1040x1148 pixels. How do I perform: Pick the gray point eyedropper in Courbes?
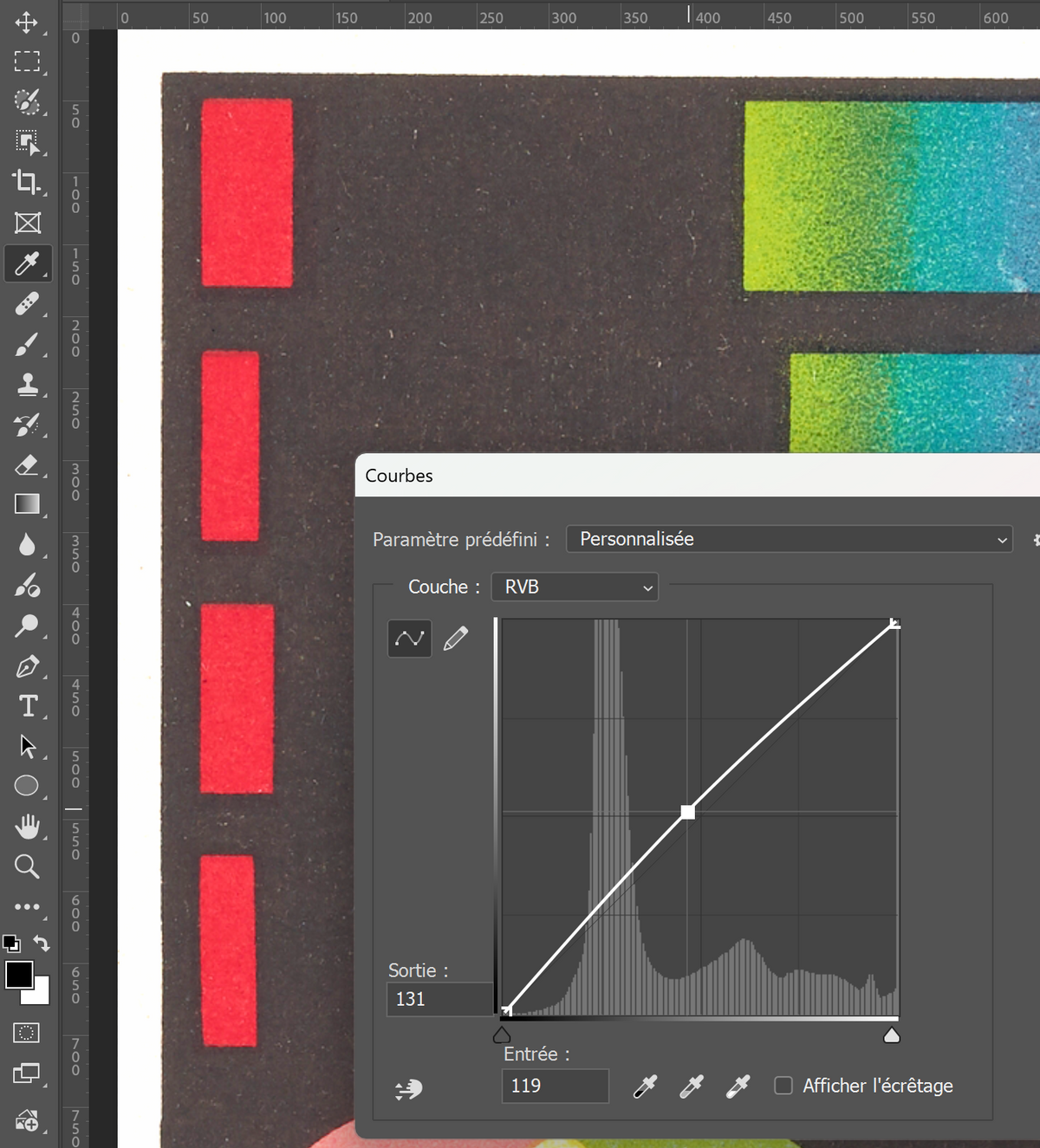692,1086
